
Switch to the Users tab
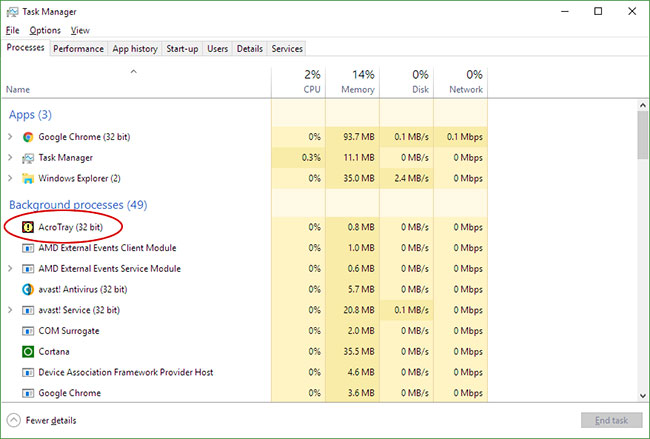(217, 49)
